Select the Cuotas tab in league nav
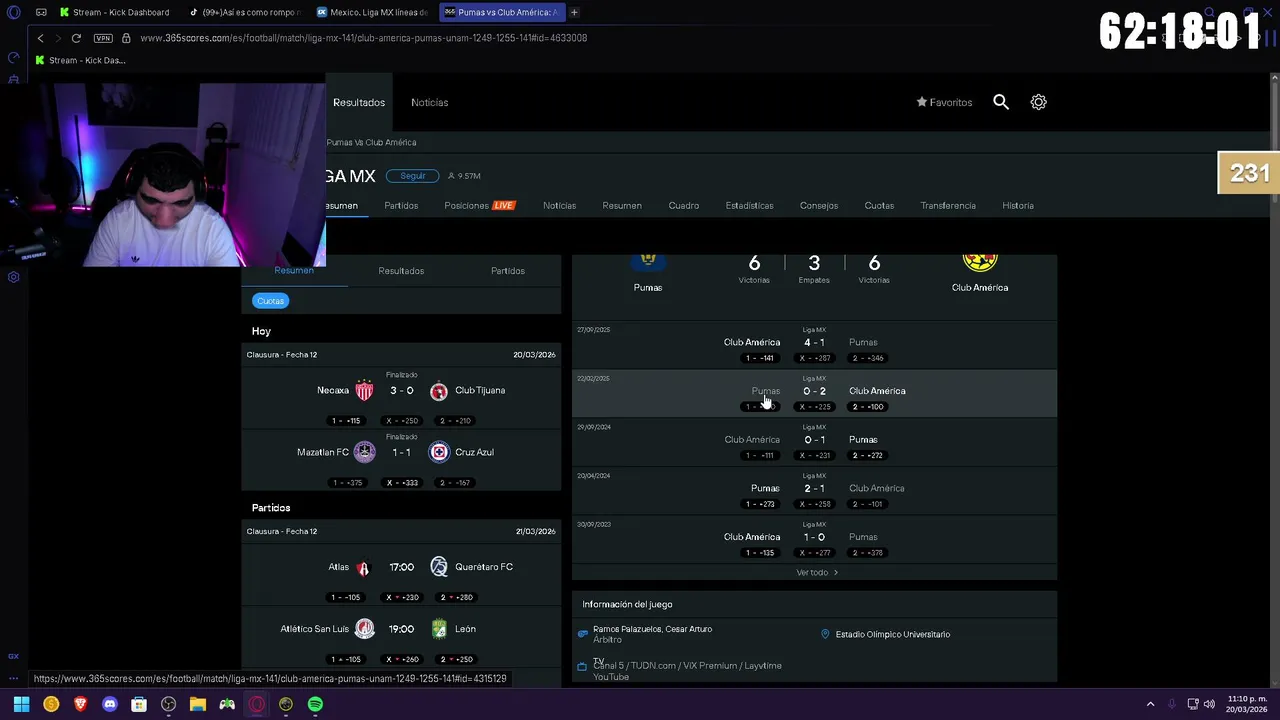 (879, 206)
